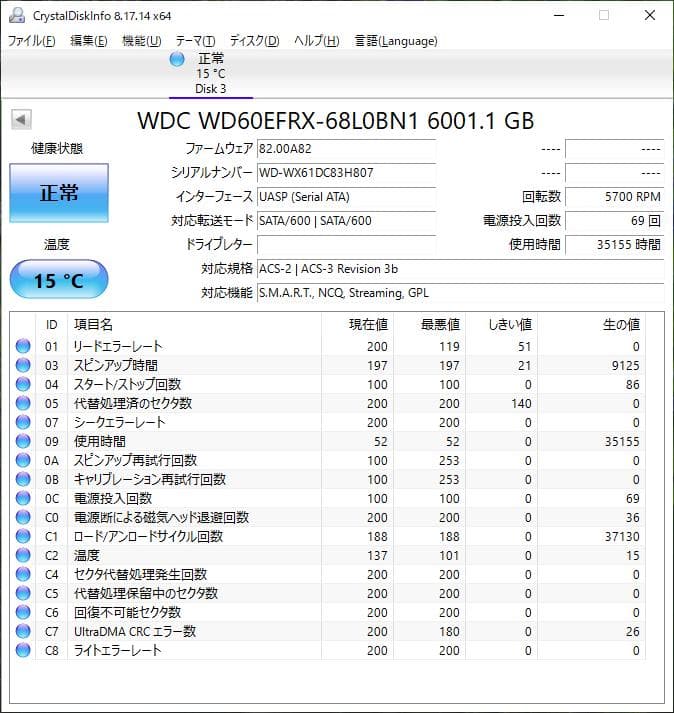The height and width of the screenshot is (713, 674).
Task: Click the 正常 health status button
Action: [x=59, y=193]
